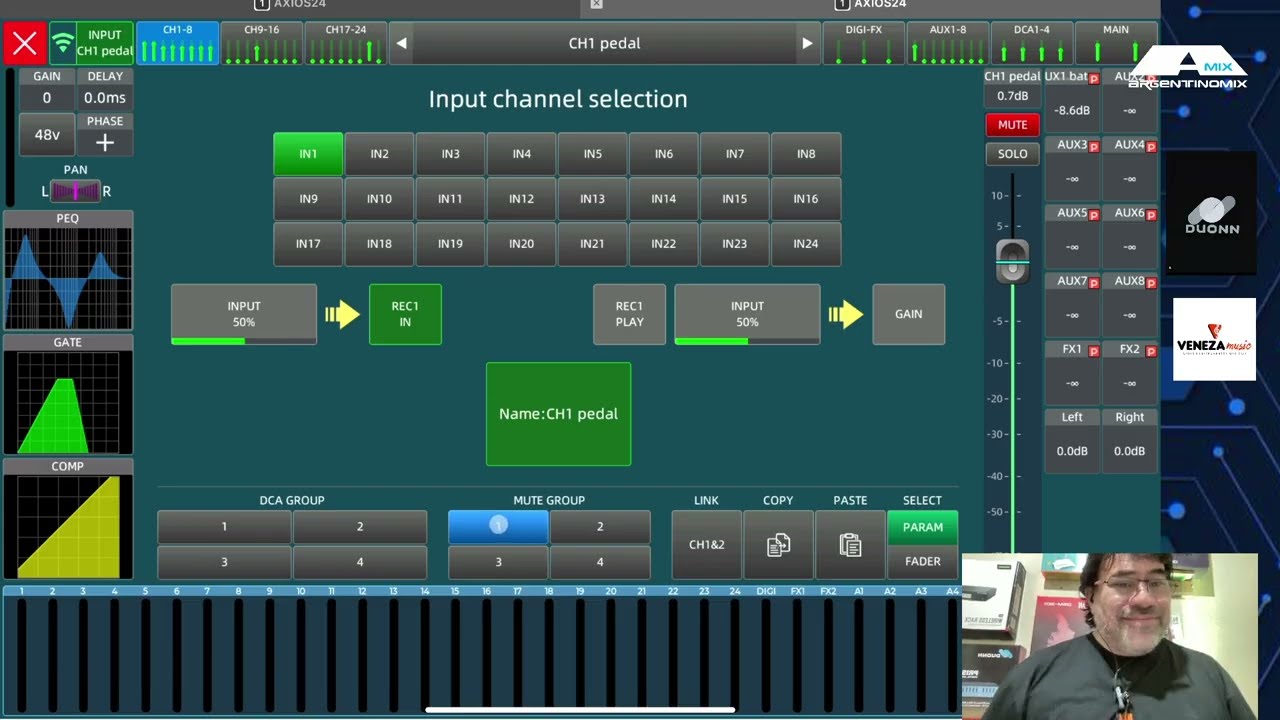The height and width of the screenshot is (720, 1280).
Task: Solo the CH1 pedal channel
Action: tap(1012, 154)
